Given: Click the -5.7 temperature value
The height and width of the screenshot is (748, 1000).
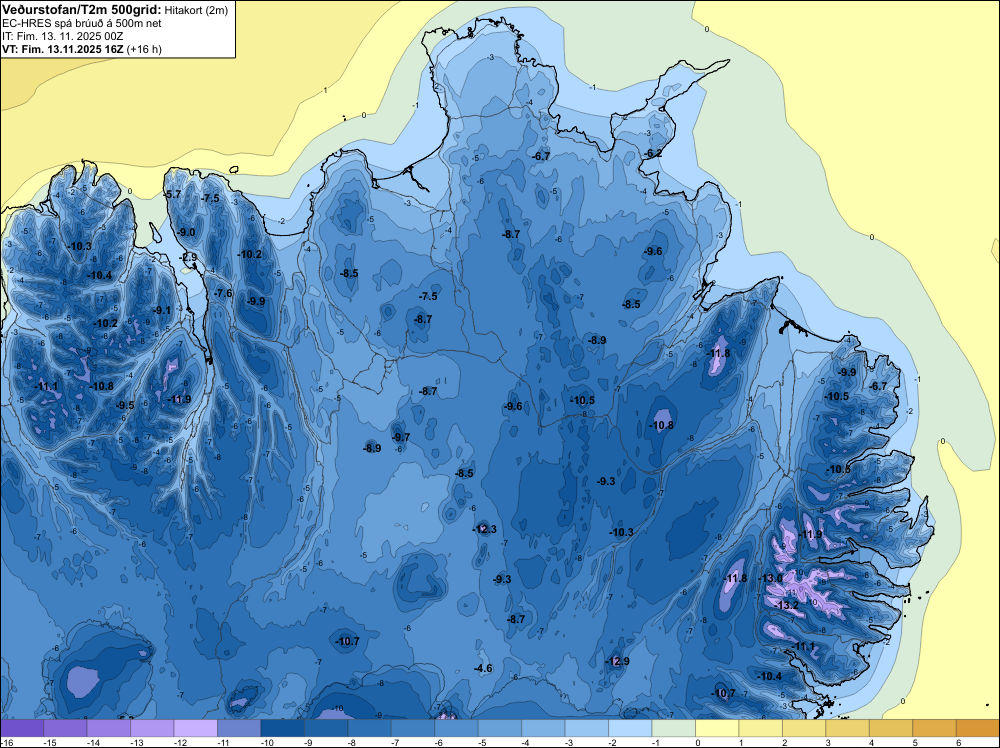Looking at the screenshot, I should [x=173, y=194].
